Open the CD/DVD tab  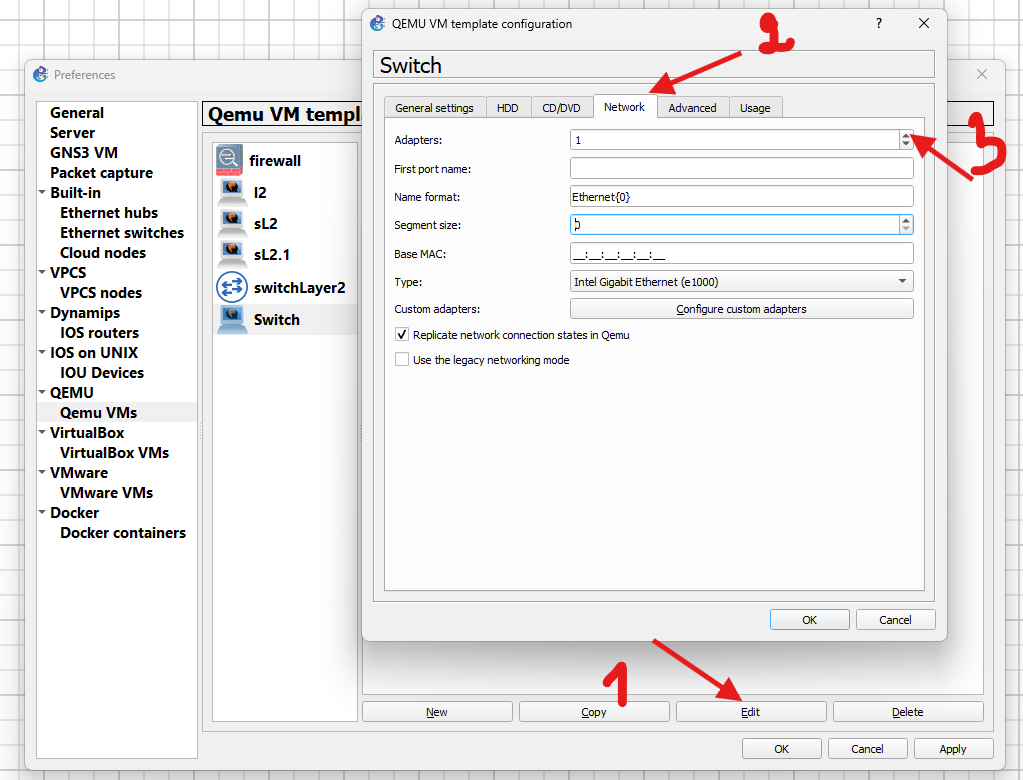(561, 108)
